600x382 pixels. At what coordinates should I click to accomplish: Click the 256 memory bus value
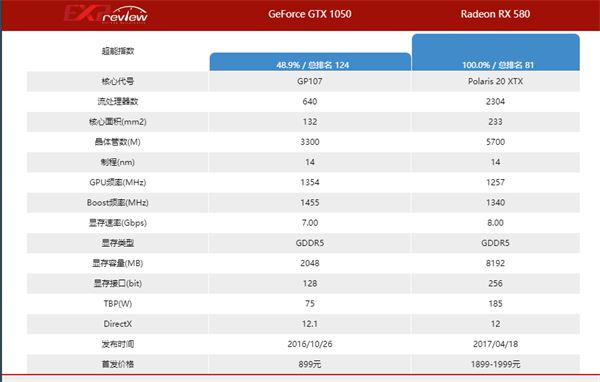pos(496,284)
